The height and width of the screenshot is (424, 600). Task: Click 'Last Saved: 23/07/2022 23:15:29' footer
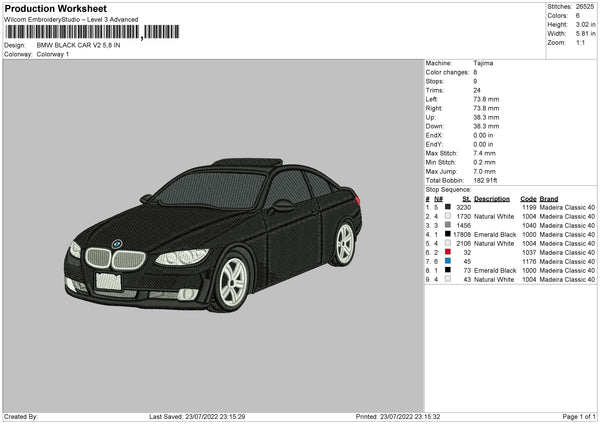pos(197,417)
